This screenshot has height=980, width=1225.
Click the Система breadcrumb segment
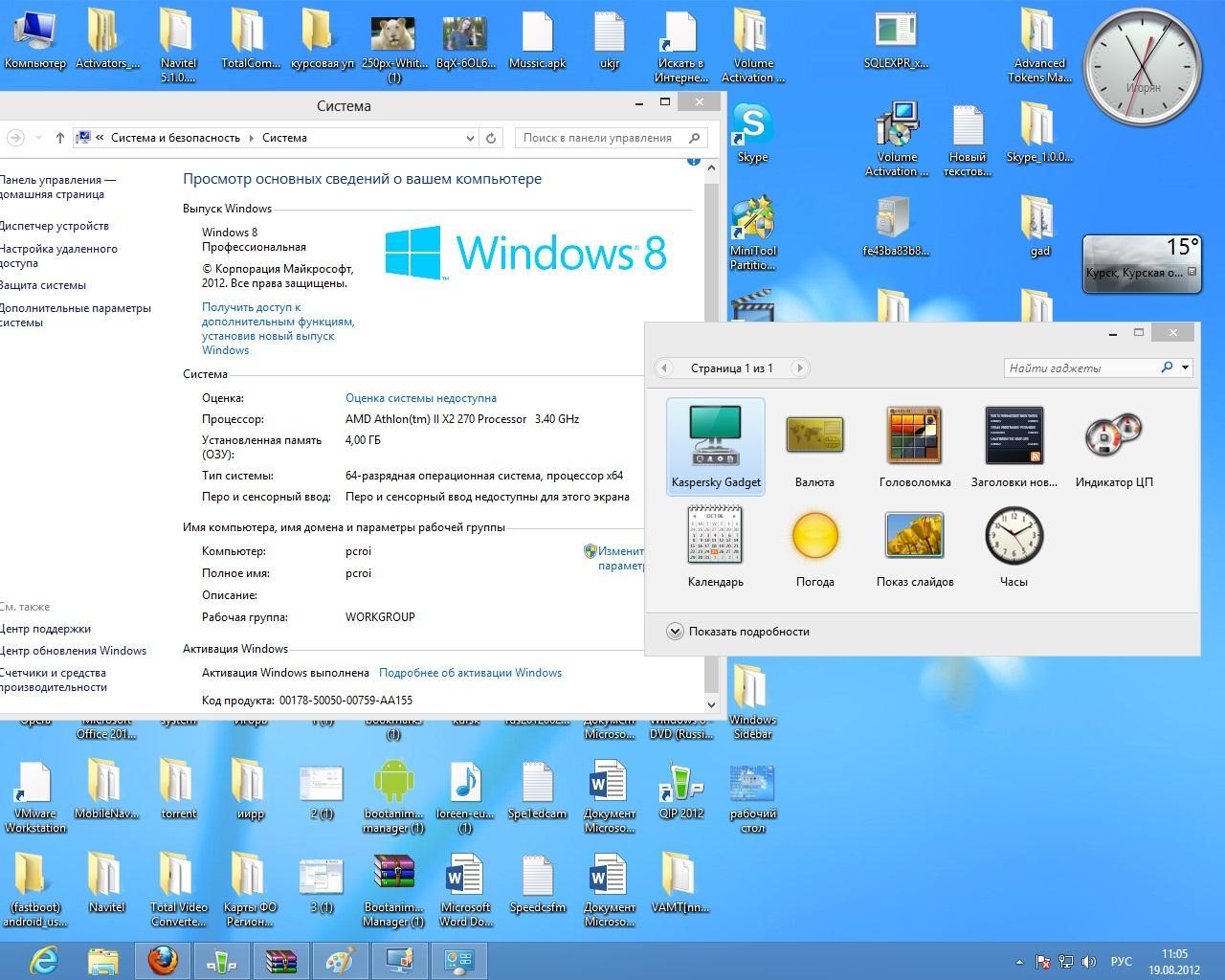(x=284, y=138)
